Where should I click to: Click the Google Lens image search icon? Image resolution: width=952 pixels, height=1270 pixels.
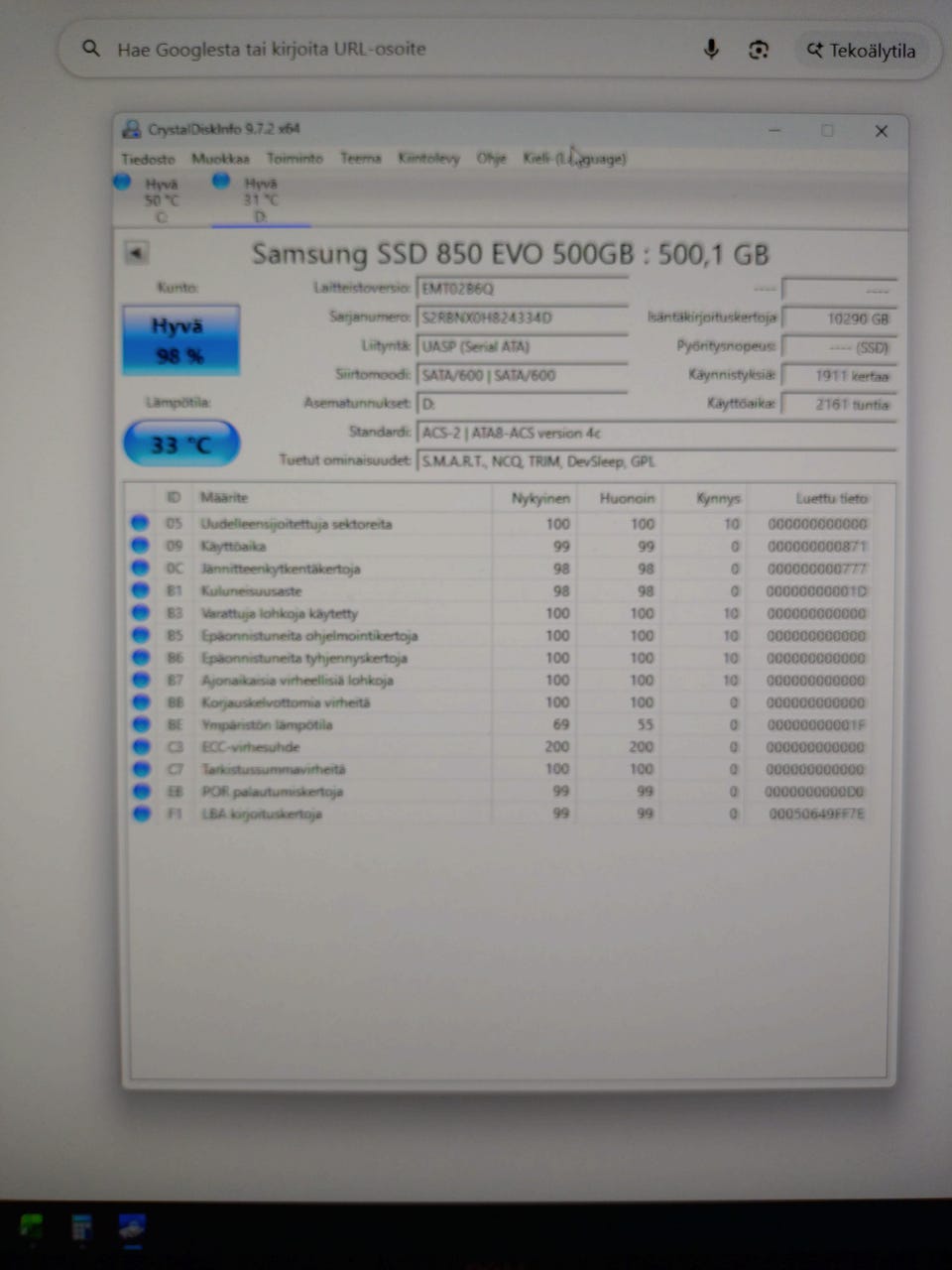(x=759, y=50)
